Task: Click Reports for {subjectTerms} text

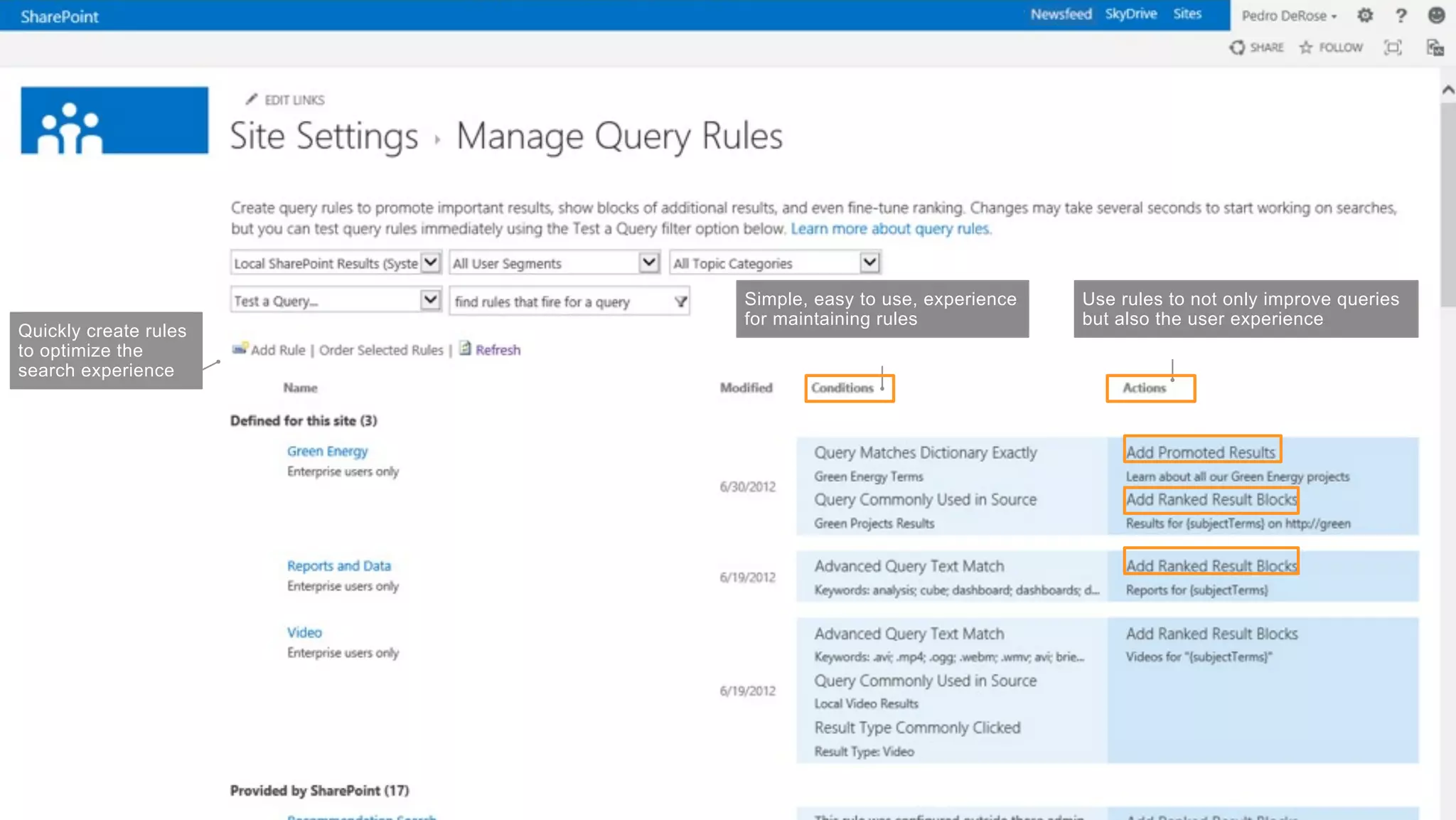Action: point(1197,590)
